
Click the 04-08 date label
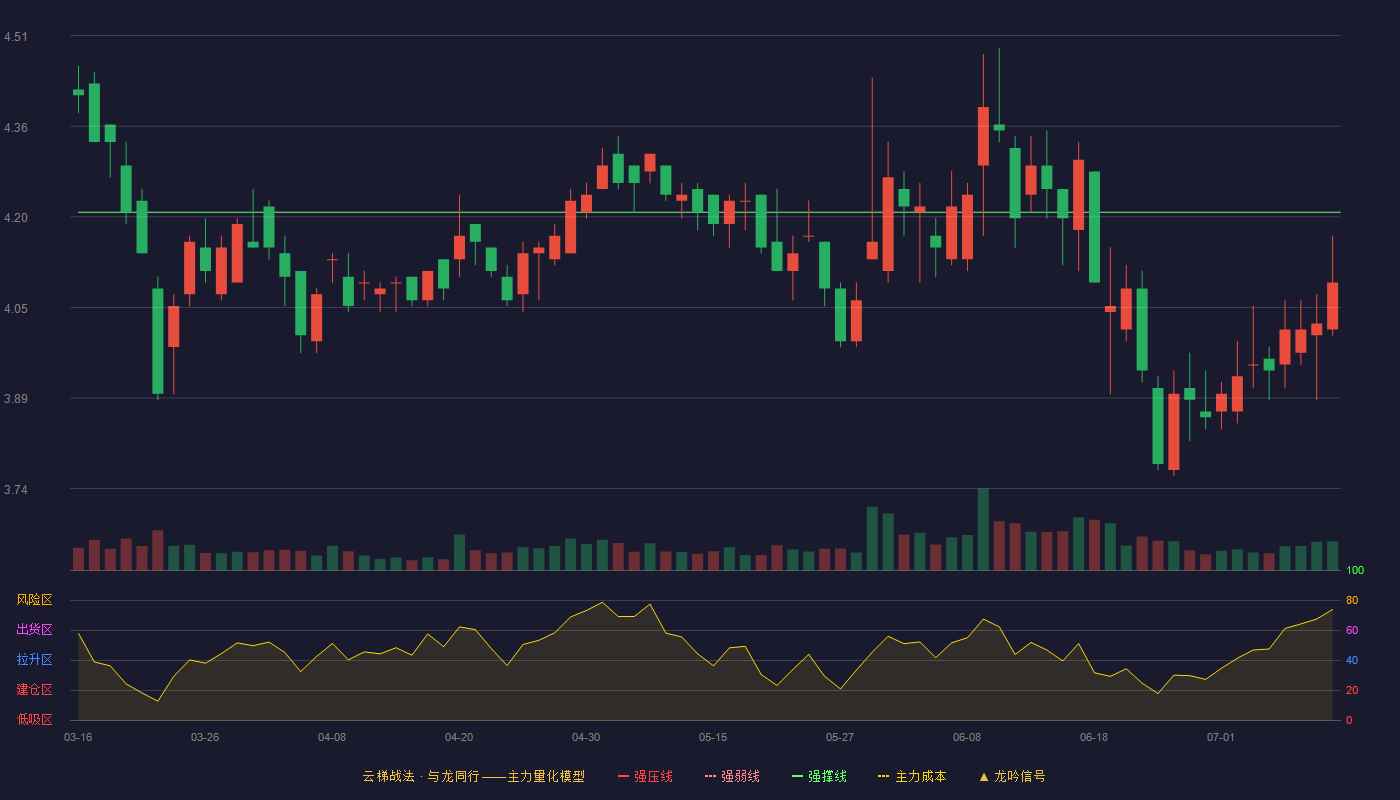point(332,737)
